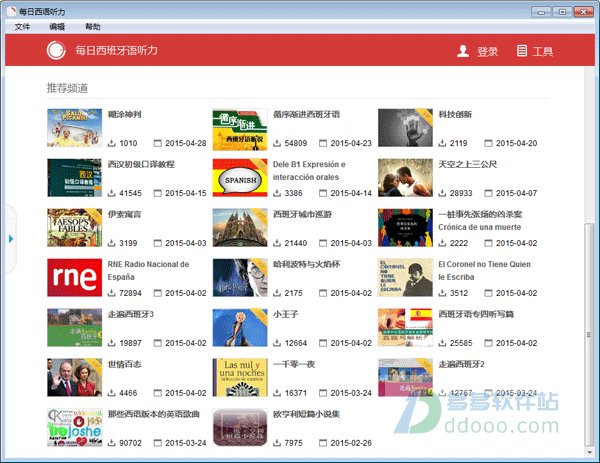Click the 每日西语听力 title bar app icon
The width and height of the screenshot is (600, 463).
[x=11, y=11]
